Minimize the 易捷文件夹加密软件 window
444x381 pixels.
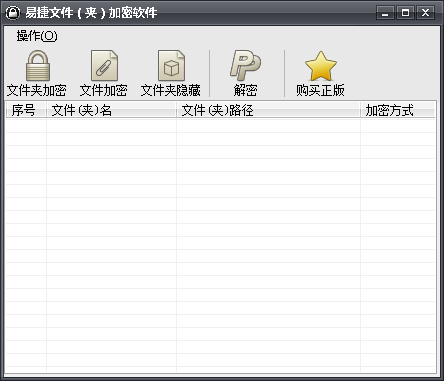[x=385, y=13]
